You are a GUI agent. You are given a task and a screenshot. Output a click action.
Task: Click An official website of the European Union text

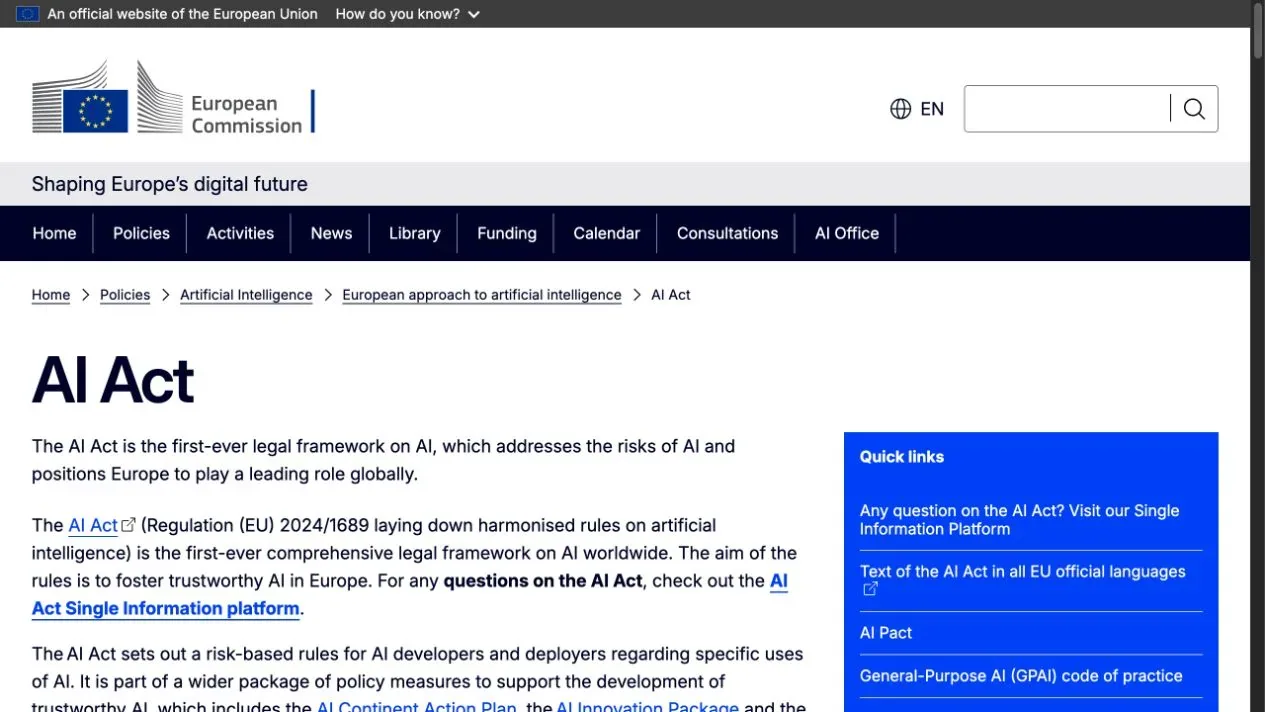pyautogui.click(x=183, y=14)
